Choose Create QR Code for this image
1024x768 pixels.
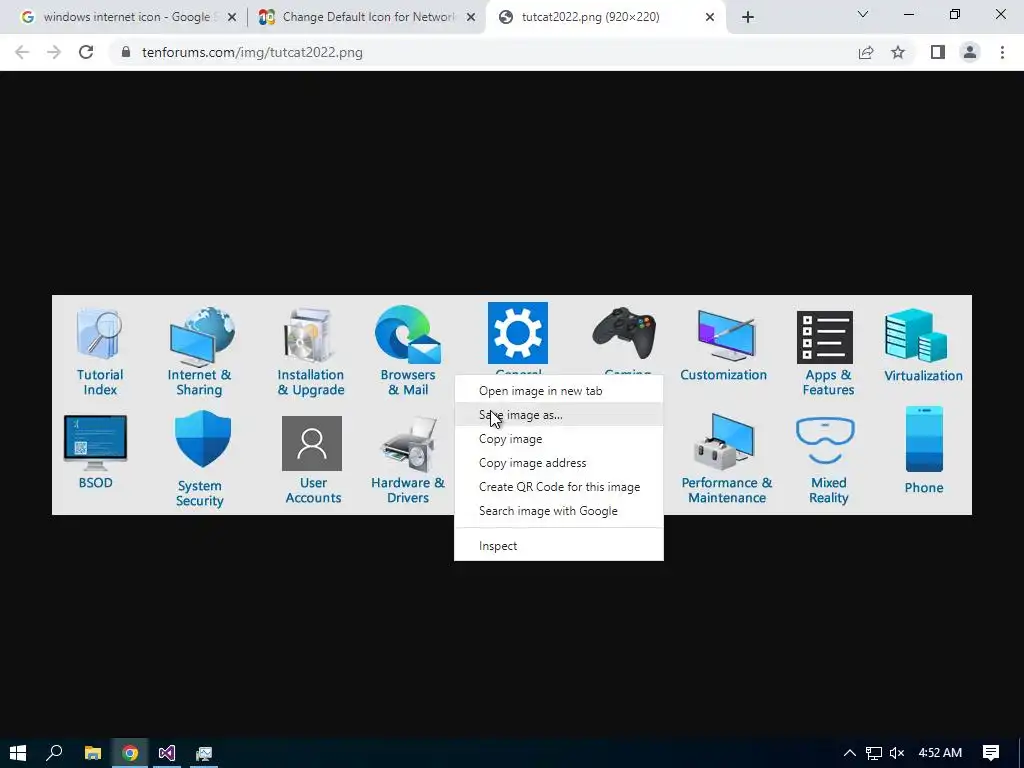click(558, 487)
